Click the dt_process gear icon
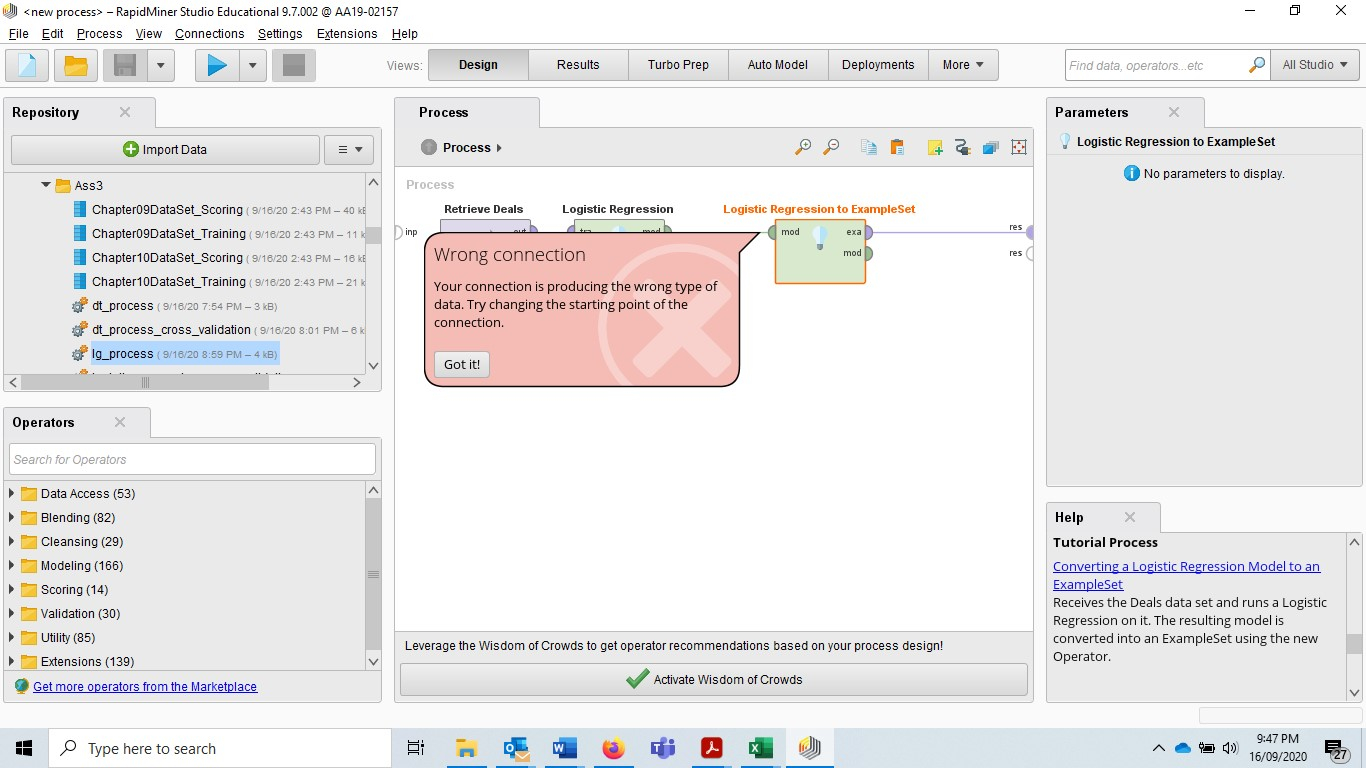This screenshot has width=1366, height=768. (80, 306)
